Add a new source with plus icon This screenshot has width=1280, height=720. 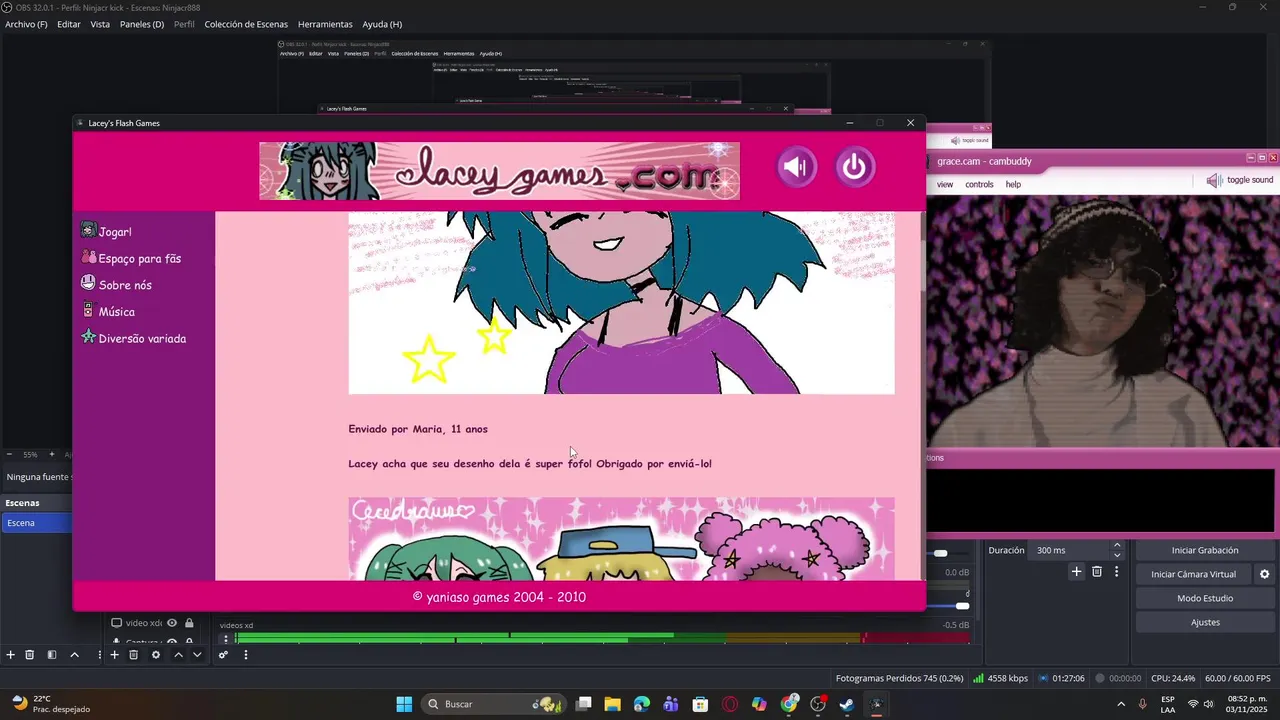(x=114, y=655)
